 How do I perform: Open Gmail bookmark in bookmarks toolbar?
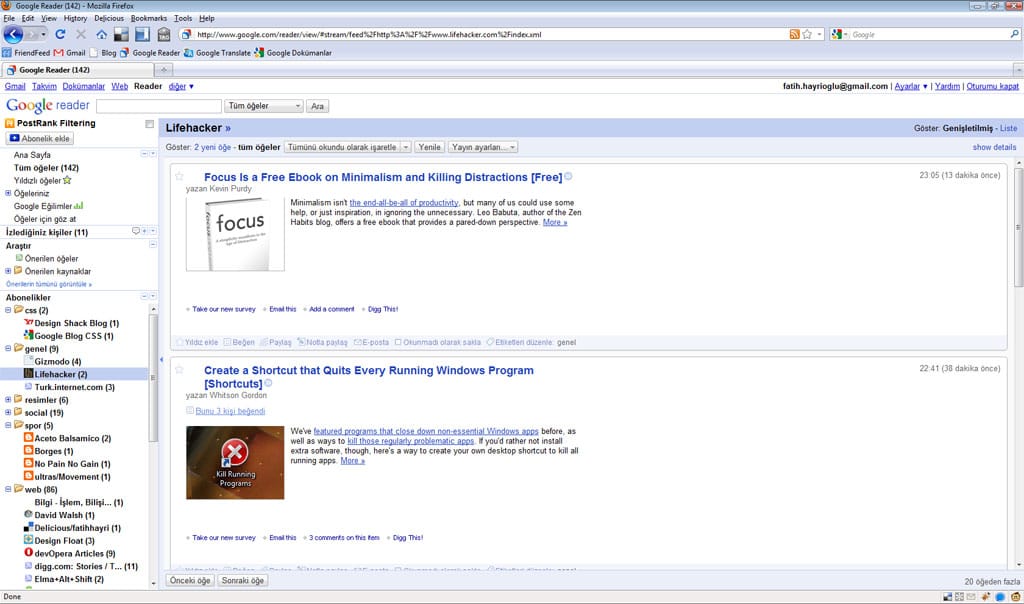tap(70, 53)
